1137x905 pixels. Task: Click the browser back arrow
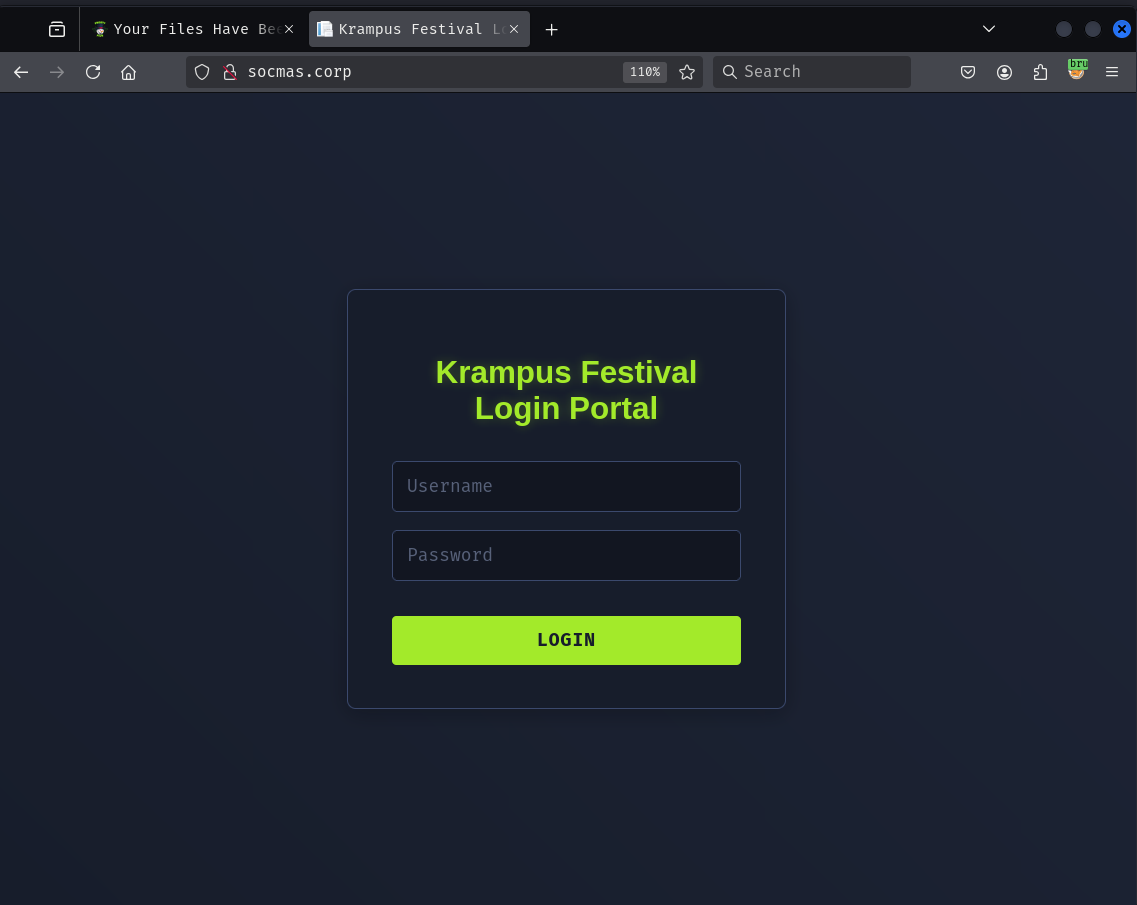21,72
